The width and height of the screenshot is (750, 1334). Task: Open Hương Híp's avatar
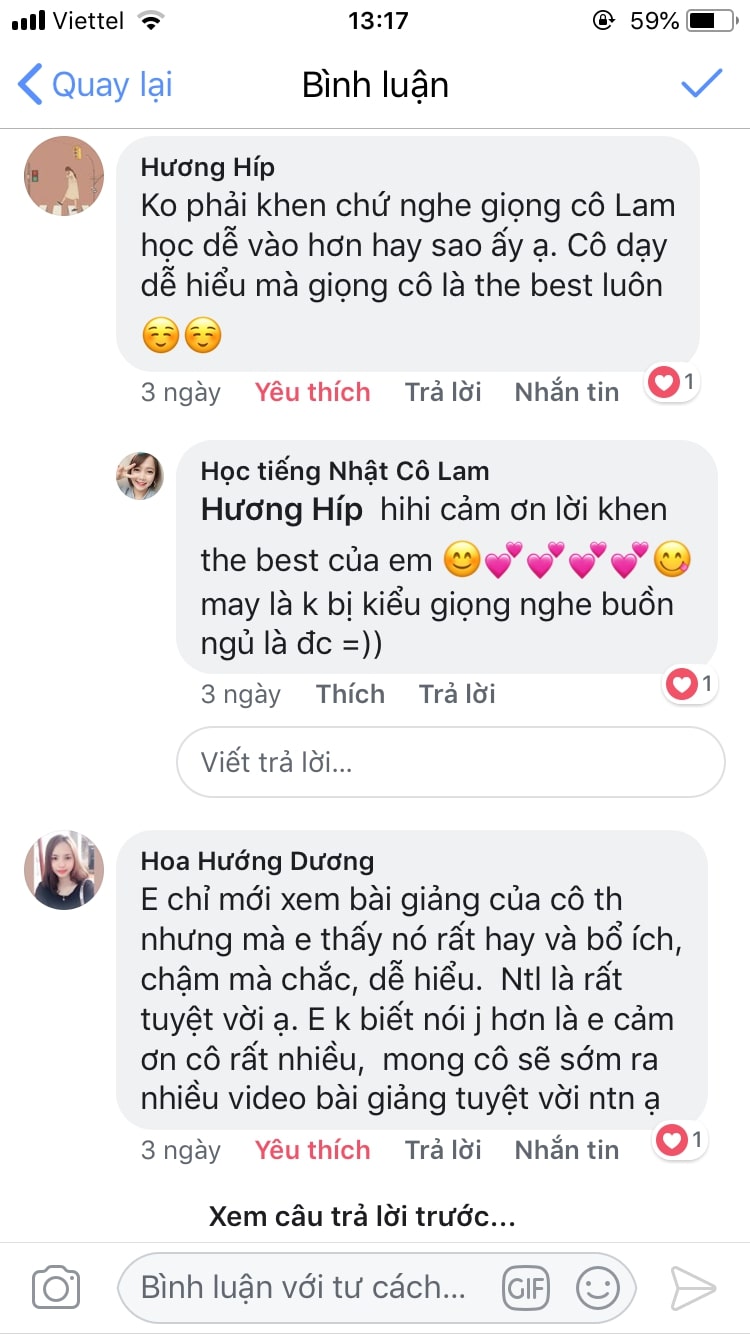click(x=64, y=175)
